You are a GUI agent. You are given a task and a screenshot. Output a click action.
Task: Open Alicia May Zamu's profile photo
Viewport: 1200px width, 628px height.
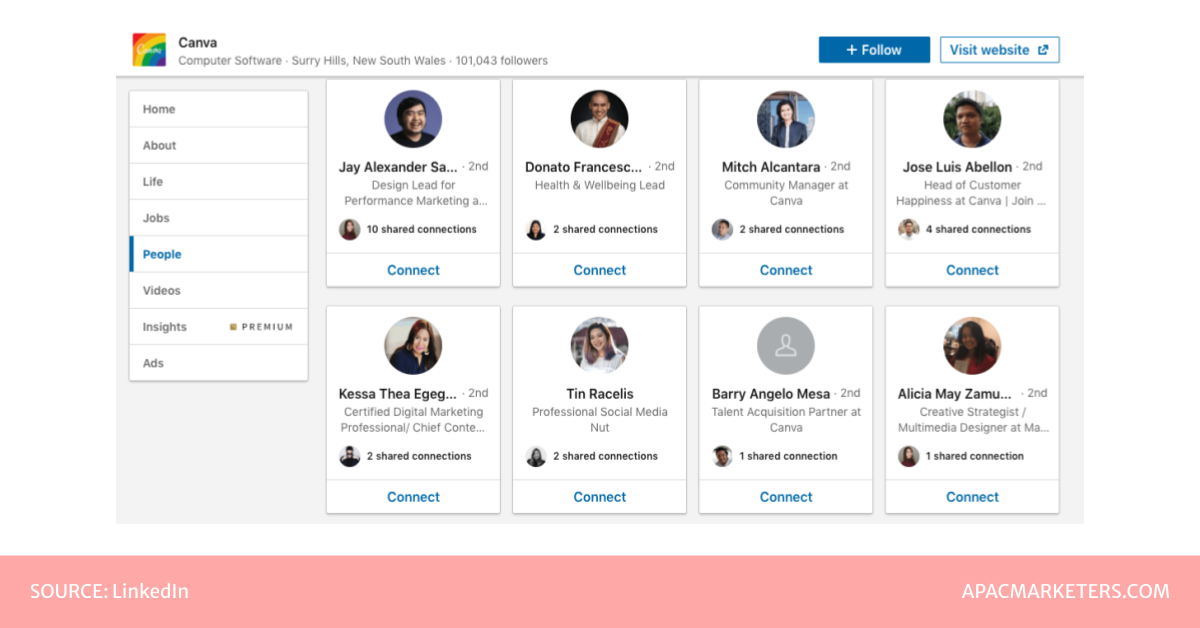tap(972, 346)
